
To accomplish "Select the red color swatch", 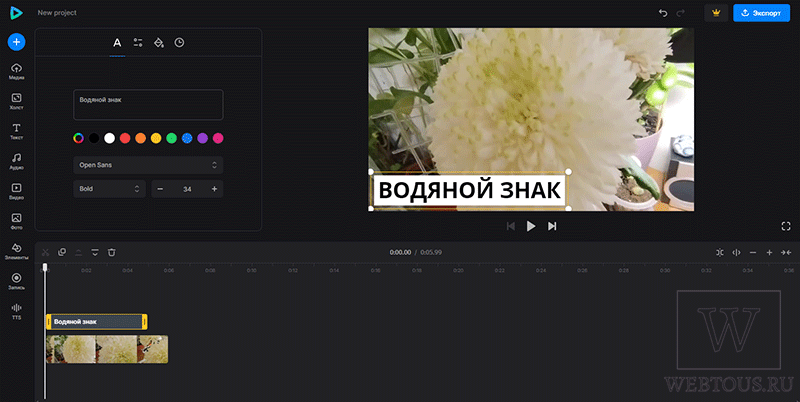I will [125, 138].
